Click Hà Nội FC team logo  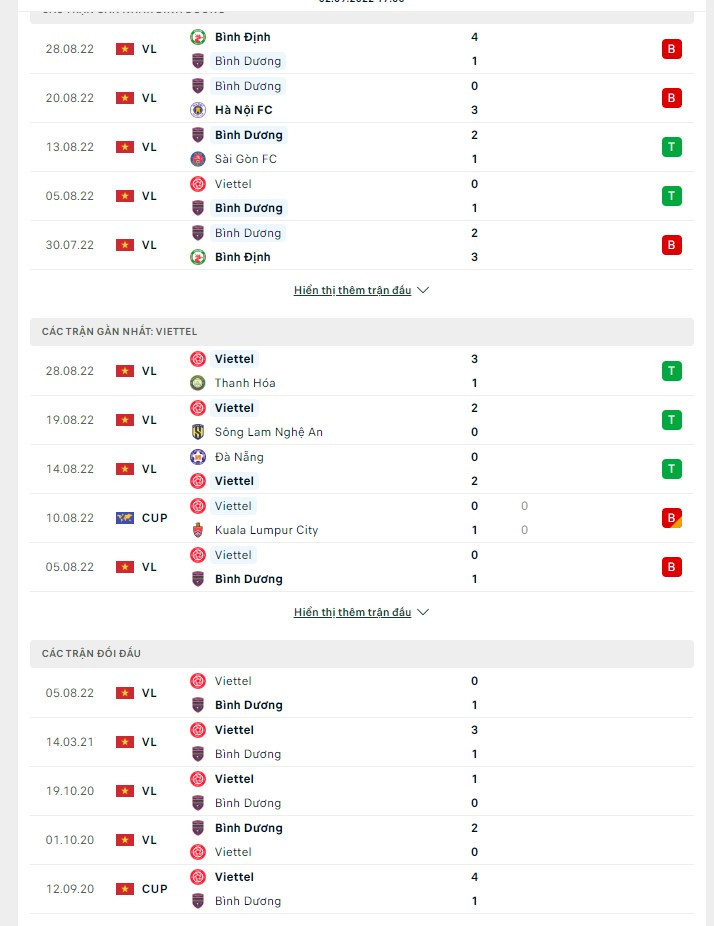198,110
